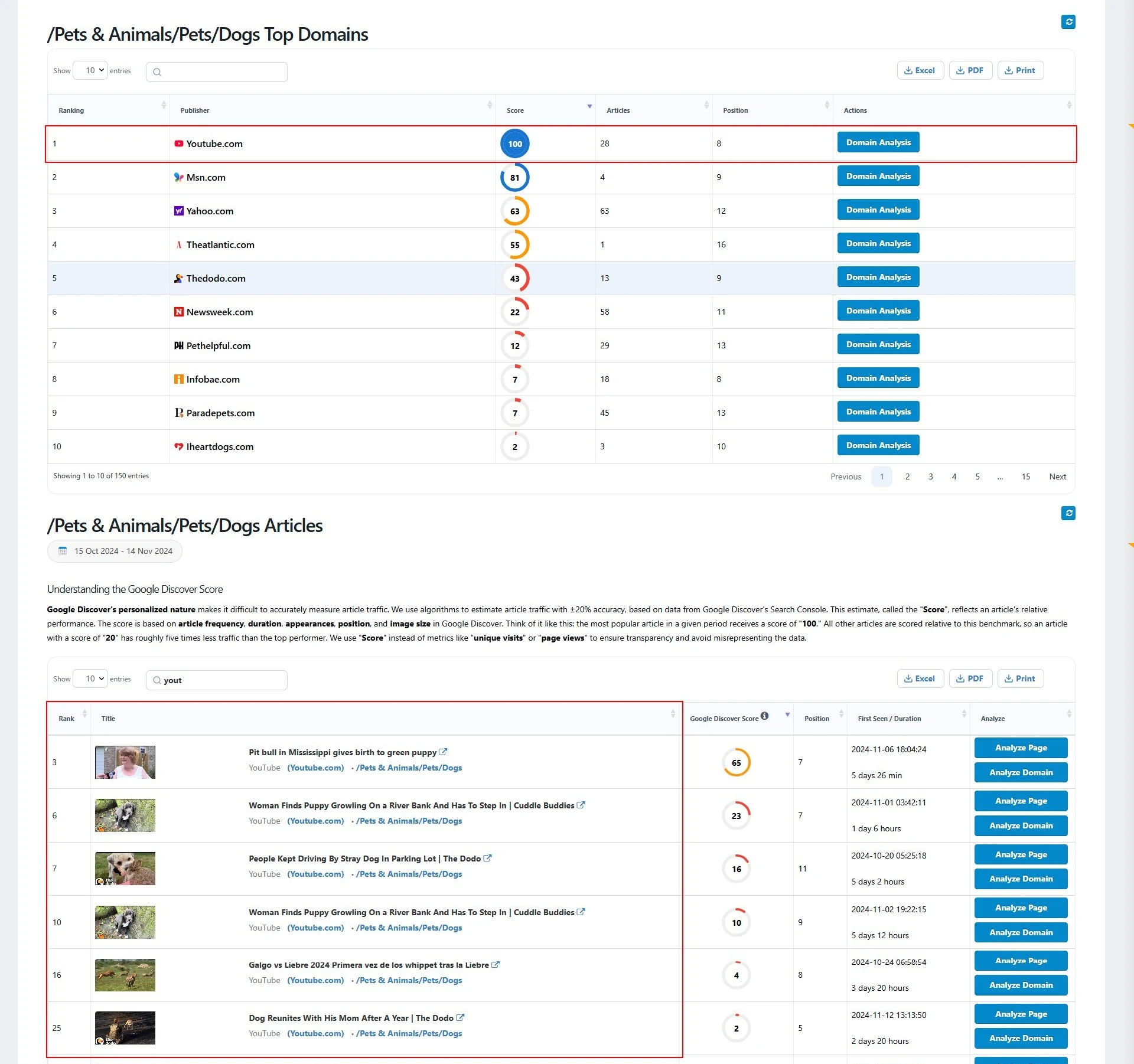Click the Paradepets.com publisher name
Image resolution: width=1134 pixels, height=1064 pixels.
[x=220, y=413]
